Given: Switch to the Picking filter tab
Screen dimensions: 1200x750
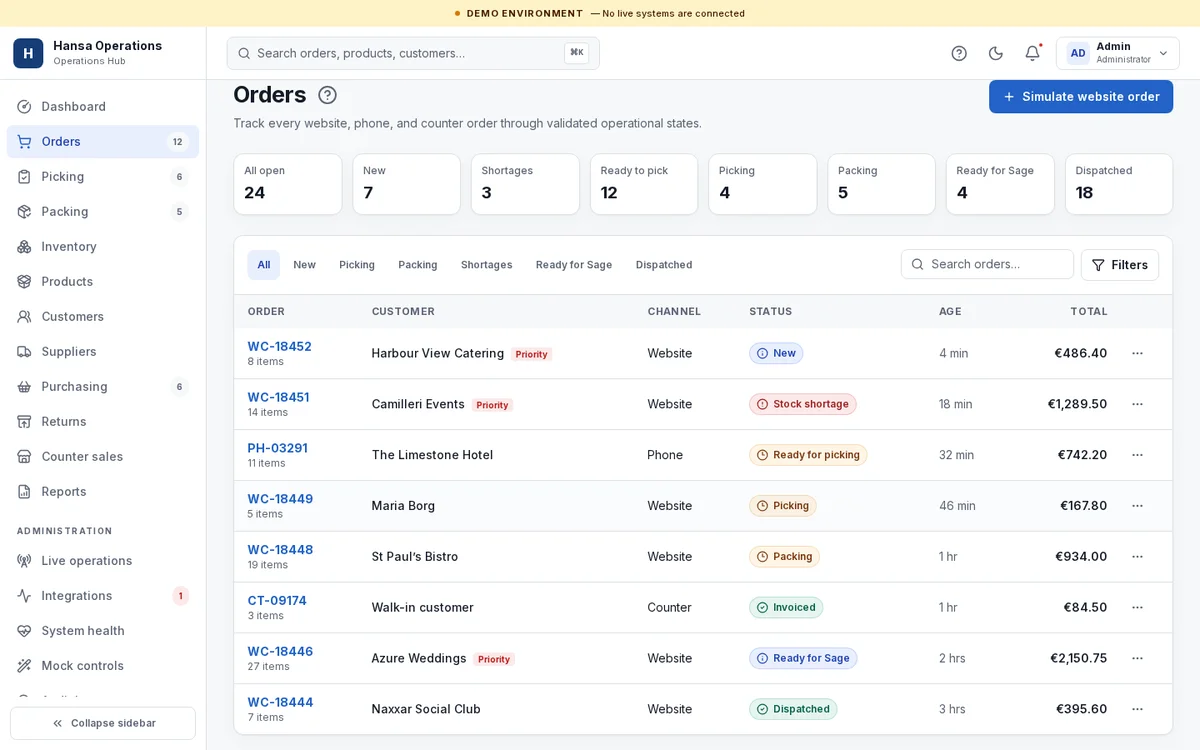Looking at the screenshot, I should 357,265.
